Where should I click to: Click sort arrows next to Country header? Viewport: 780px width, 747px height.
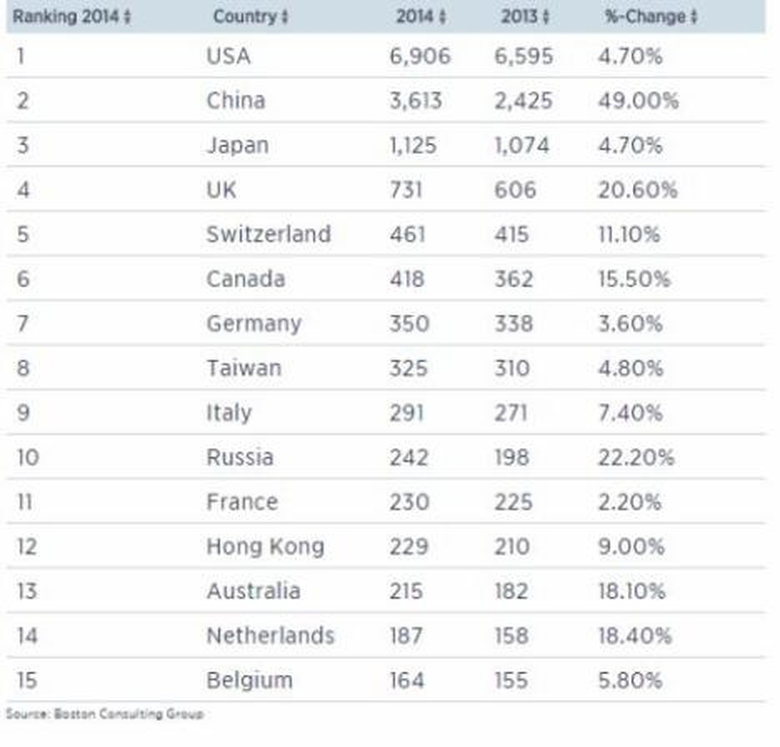[285, 18]
